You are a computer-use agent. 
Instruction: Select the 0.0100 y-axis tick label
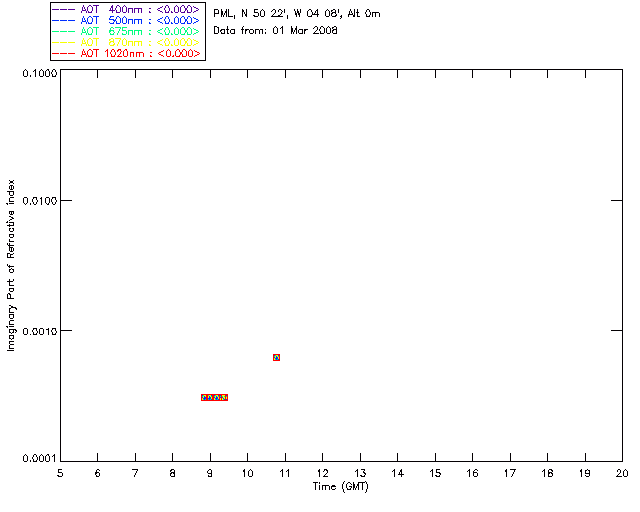click(40, 201)
